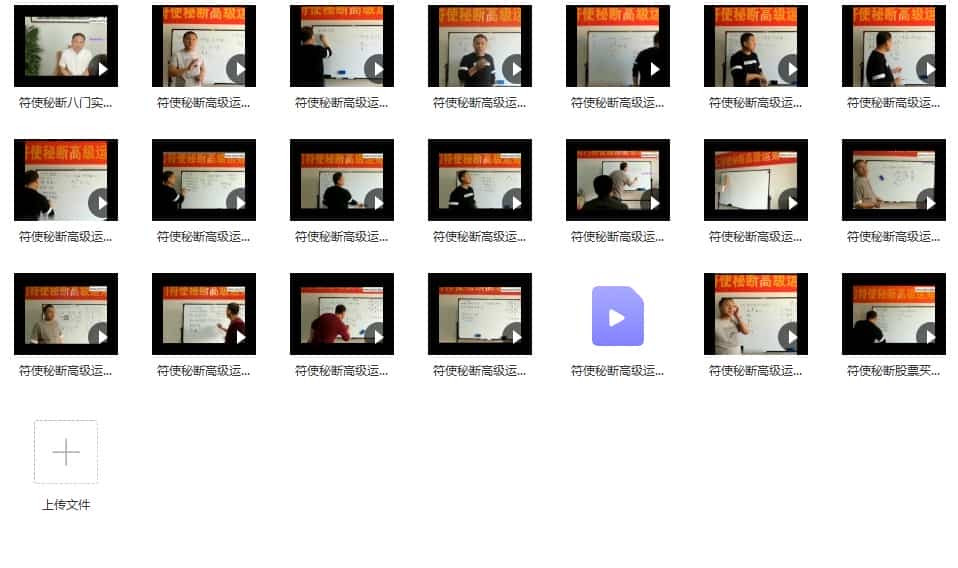Open the purple generic video file icon

[617, 316]
